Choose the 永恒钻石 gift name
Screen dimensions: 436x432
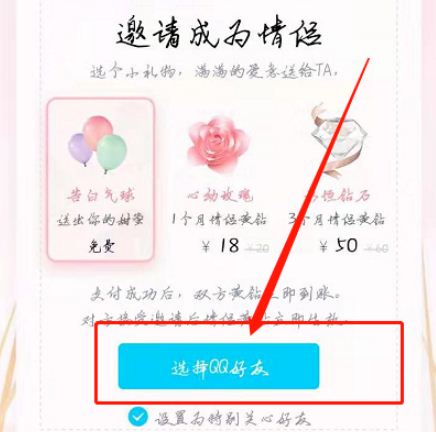coord(337,196)
